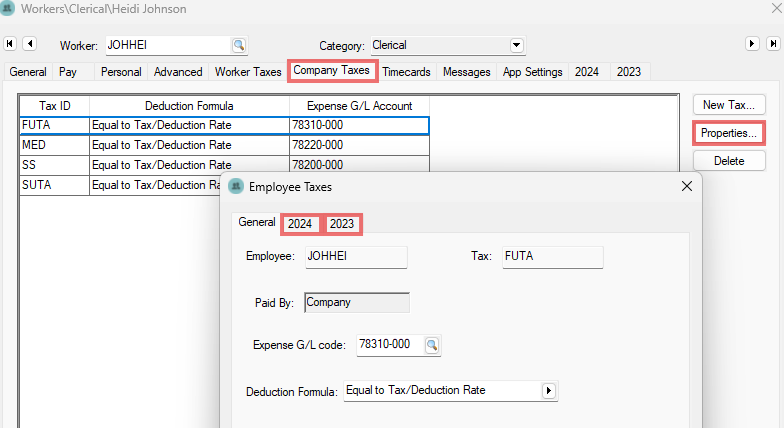Select the Company Taxes tab
Screen dimensions: 784x428
332,70
